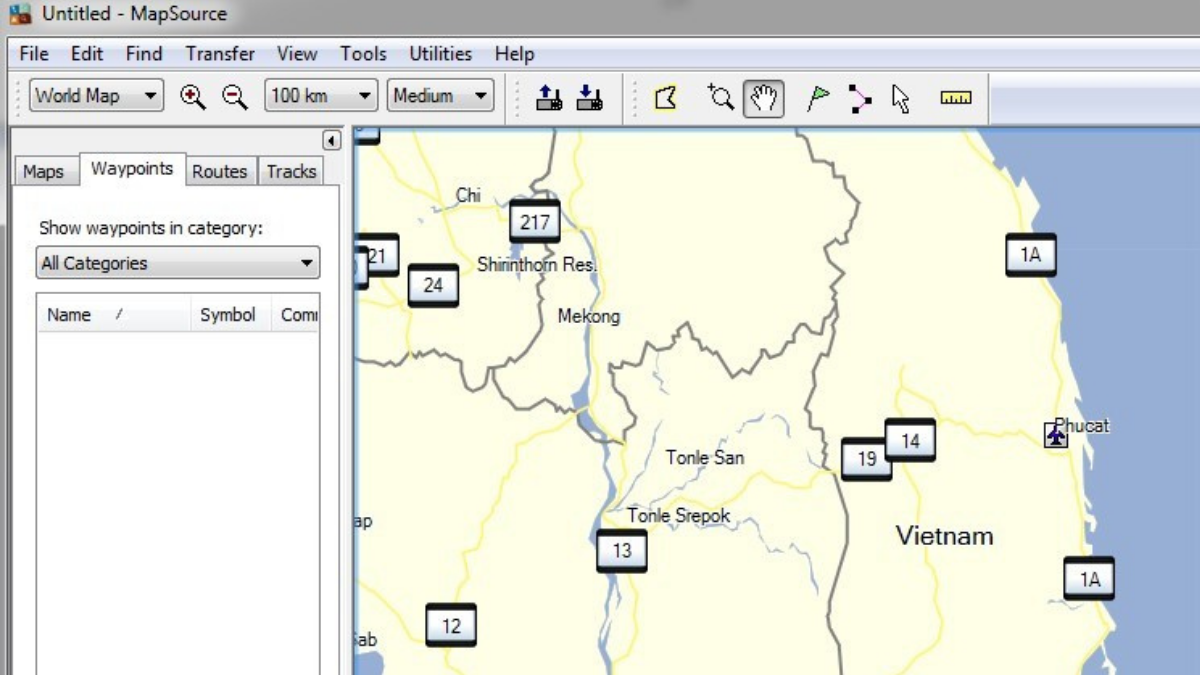Switch to the Tracks tab
Image resolution: width=1200 pixels, height=675 pixels.
[x=291, y=172]
